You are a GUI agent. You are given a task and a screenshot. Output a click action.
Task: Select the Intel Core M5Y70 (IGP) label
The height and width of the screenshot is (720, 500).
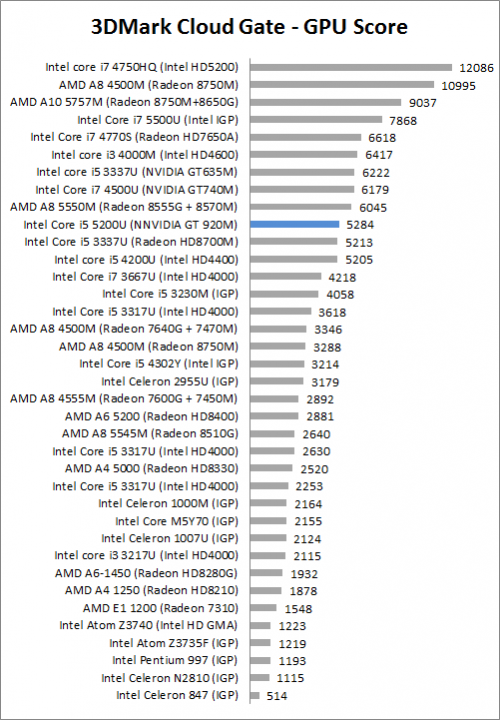click(177, 521)
